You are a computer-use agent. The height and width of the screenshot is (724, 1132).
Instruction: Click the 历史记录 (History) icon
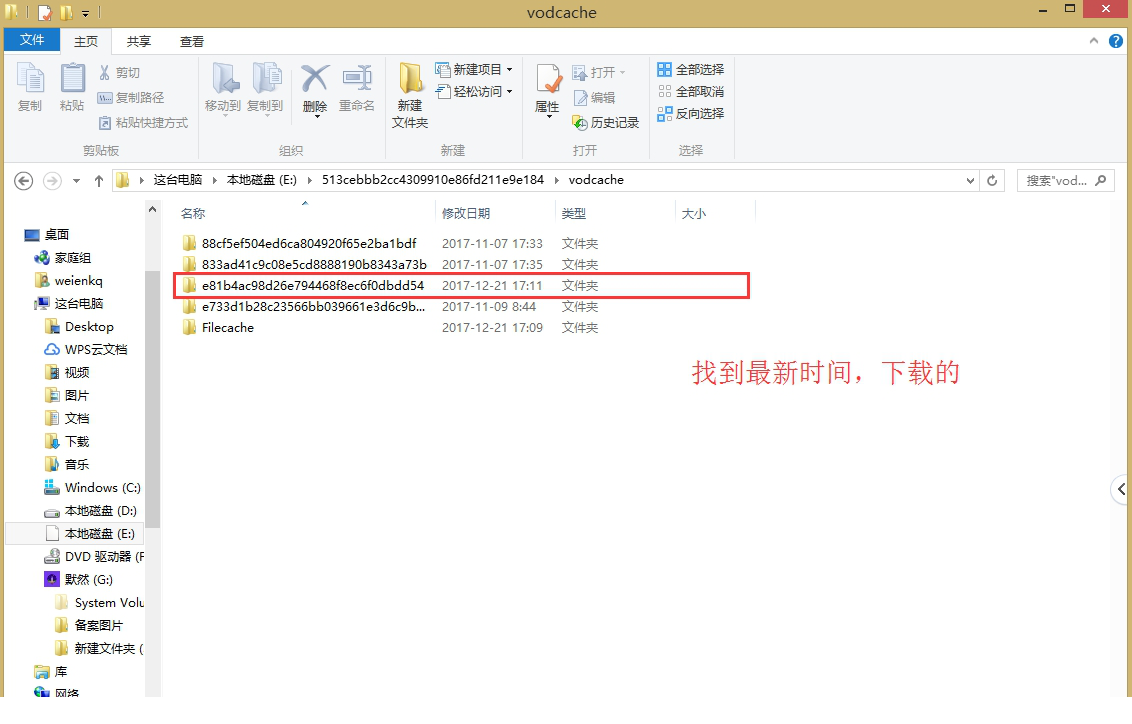point(605,122)
